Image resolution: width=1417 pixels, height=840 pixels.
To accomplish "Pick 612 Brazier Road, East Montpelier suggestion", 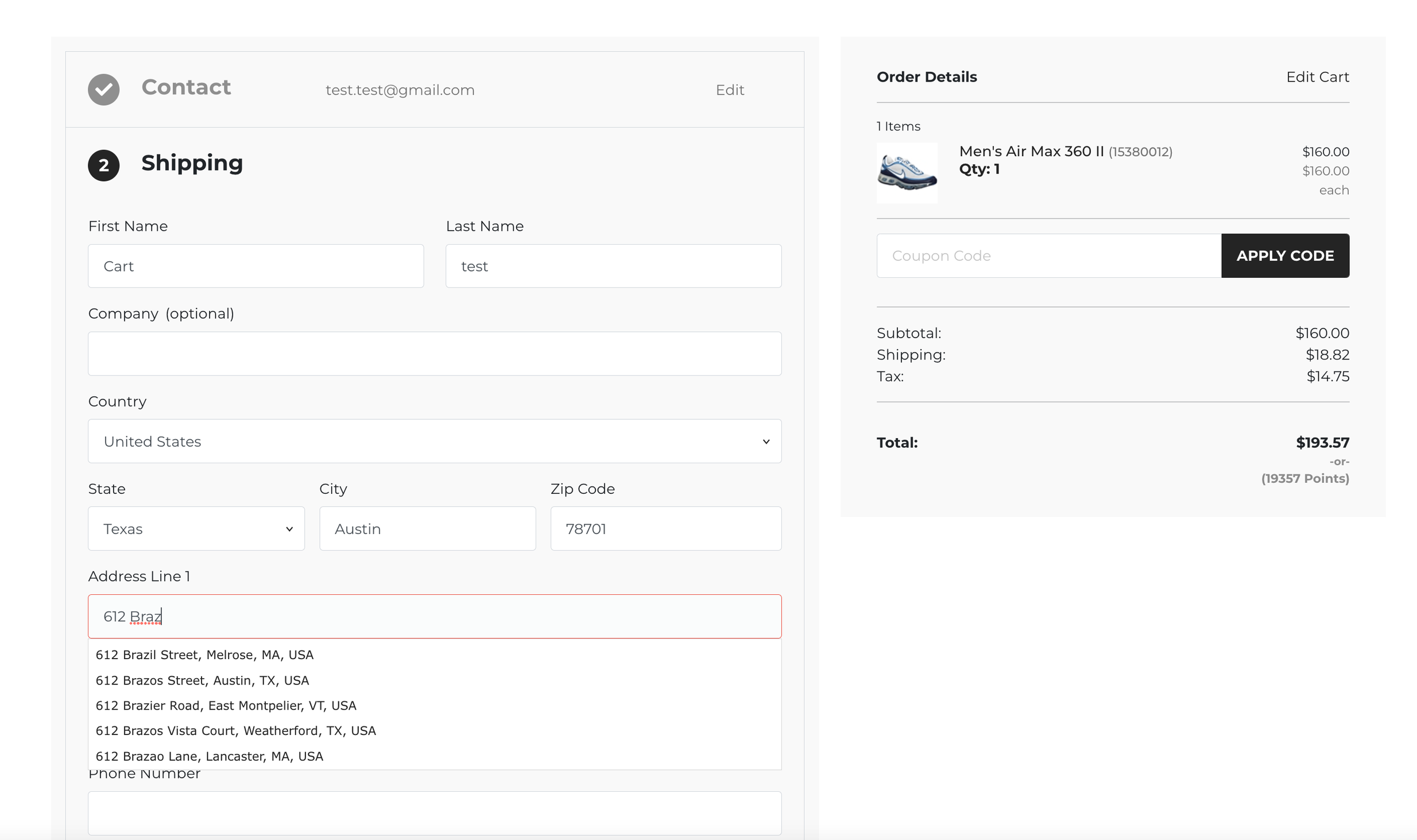I will pos(226,706).
